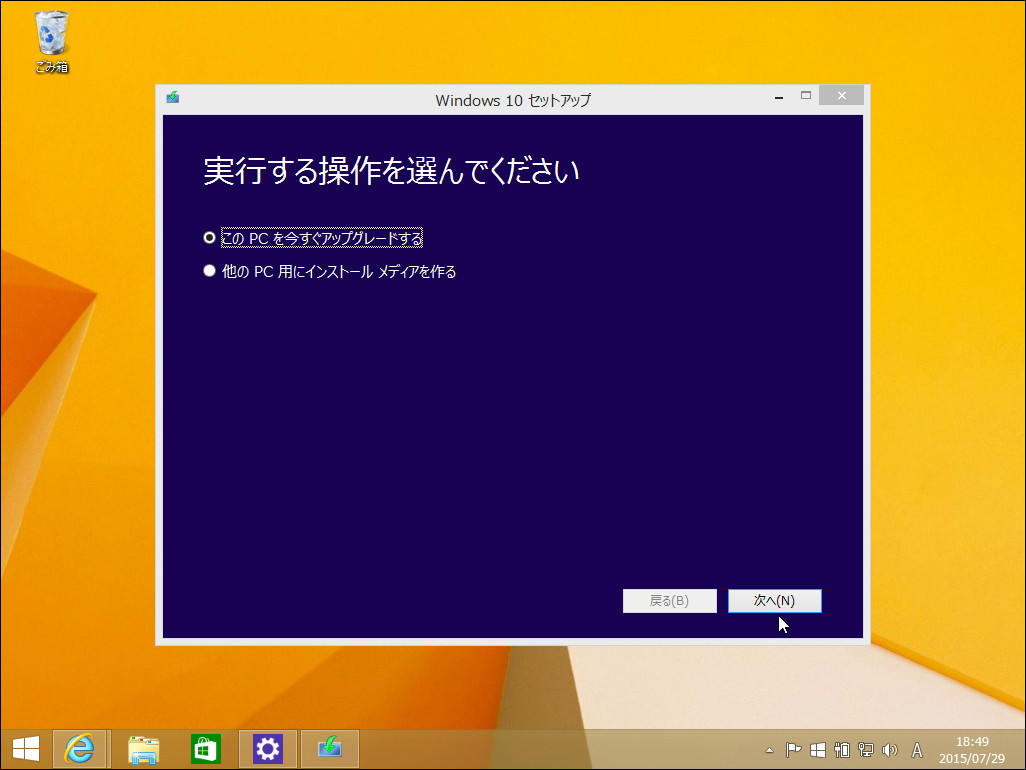
Task: Click the 次へ(N) button
Action: coord(775,600)
